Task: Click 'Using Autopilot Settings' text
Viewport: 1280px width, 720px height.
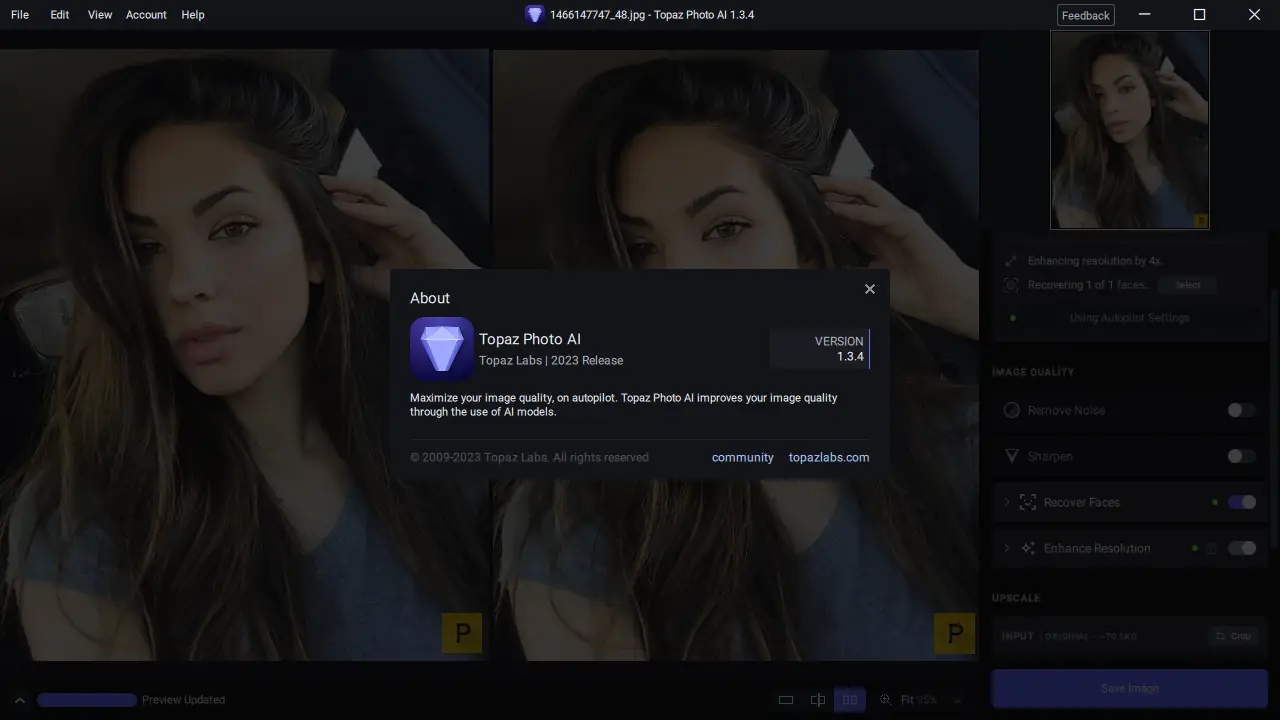Action: click(1129, 317)
